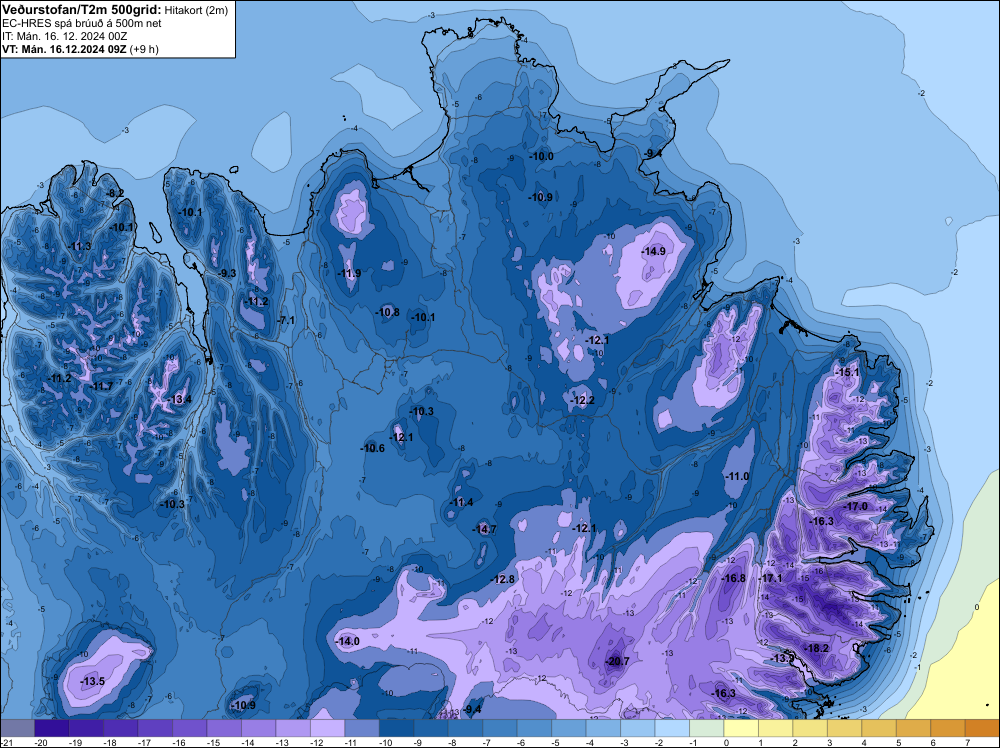Click the '-20' value on the legend scale
This screenshot has width=1000, height=748.
(x=41, y=742)
